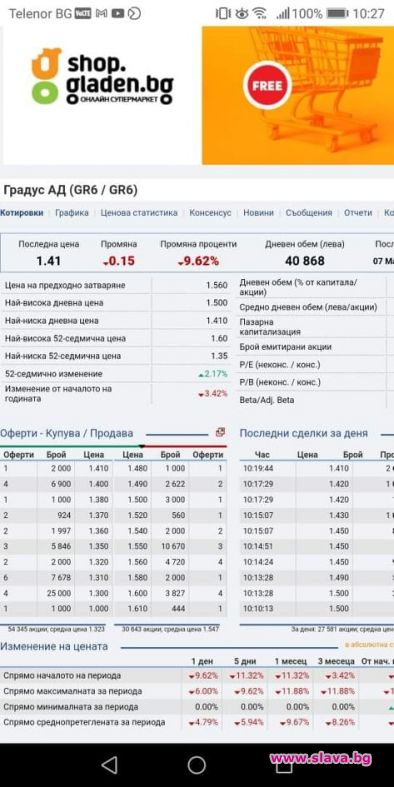Click the Изменение на цената section title
Image resolution: width=394 pixels, height=787 pixels.
(54, 646)
